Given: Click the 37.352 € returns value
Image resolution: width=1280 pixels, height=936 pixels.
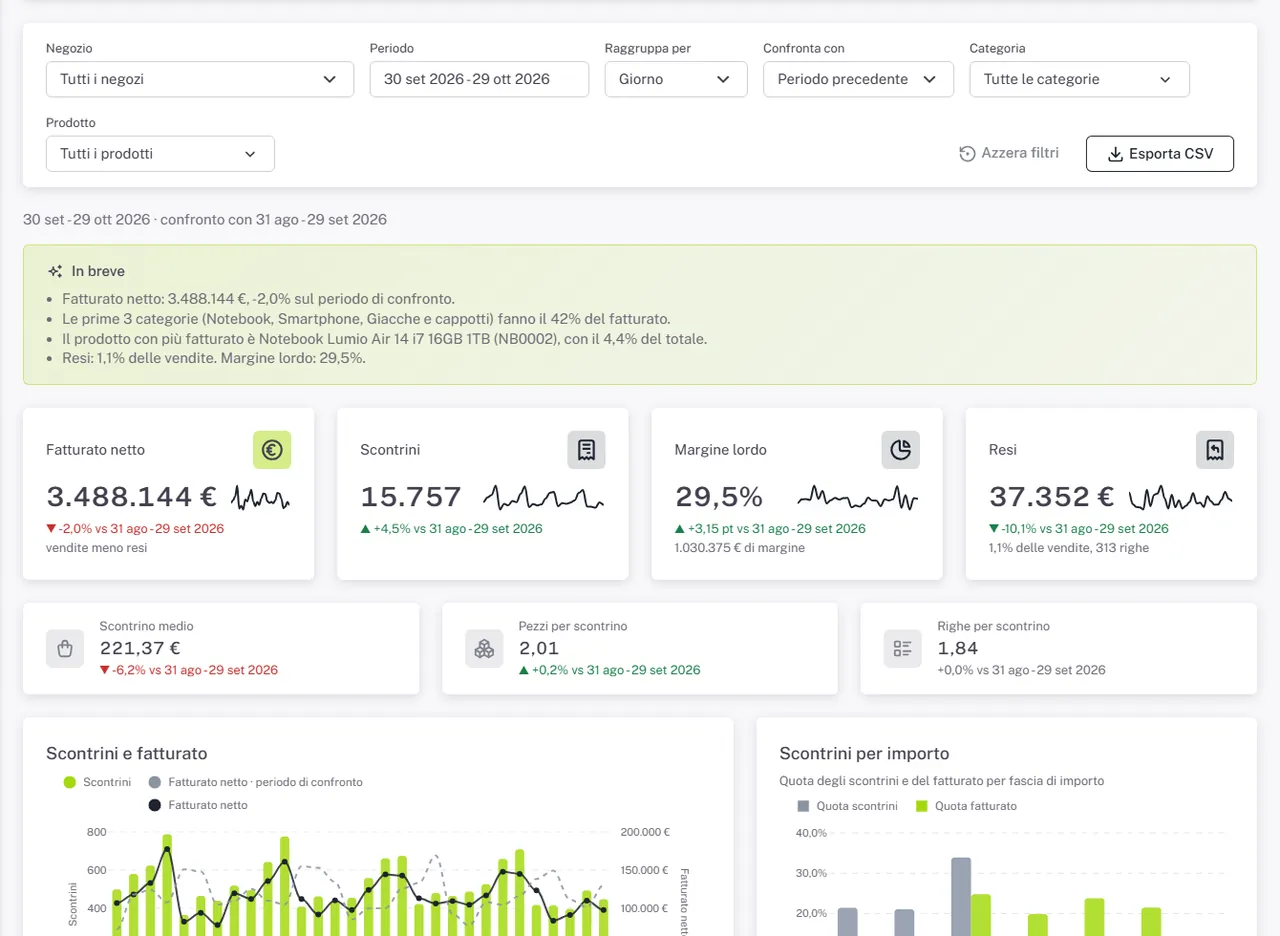Looking at the screenshot, I should [1052, 497].
